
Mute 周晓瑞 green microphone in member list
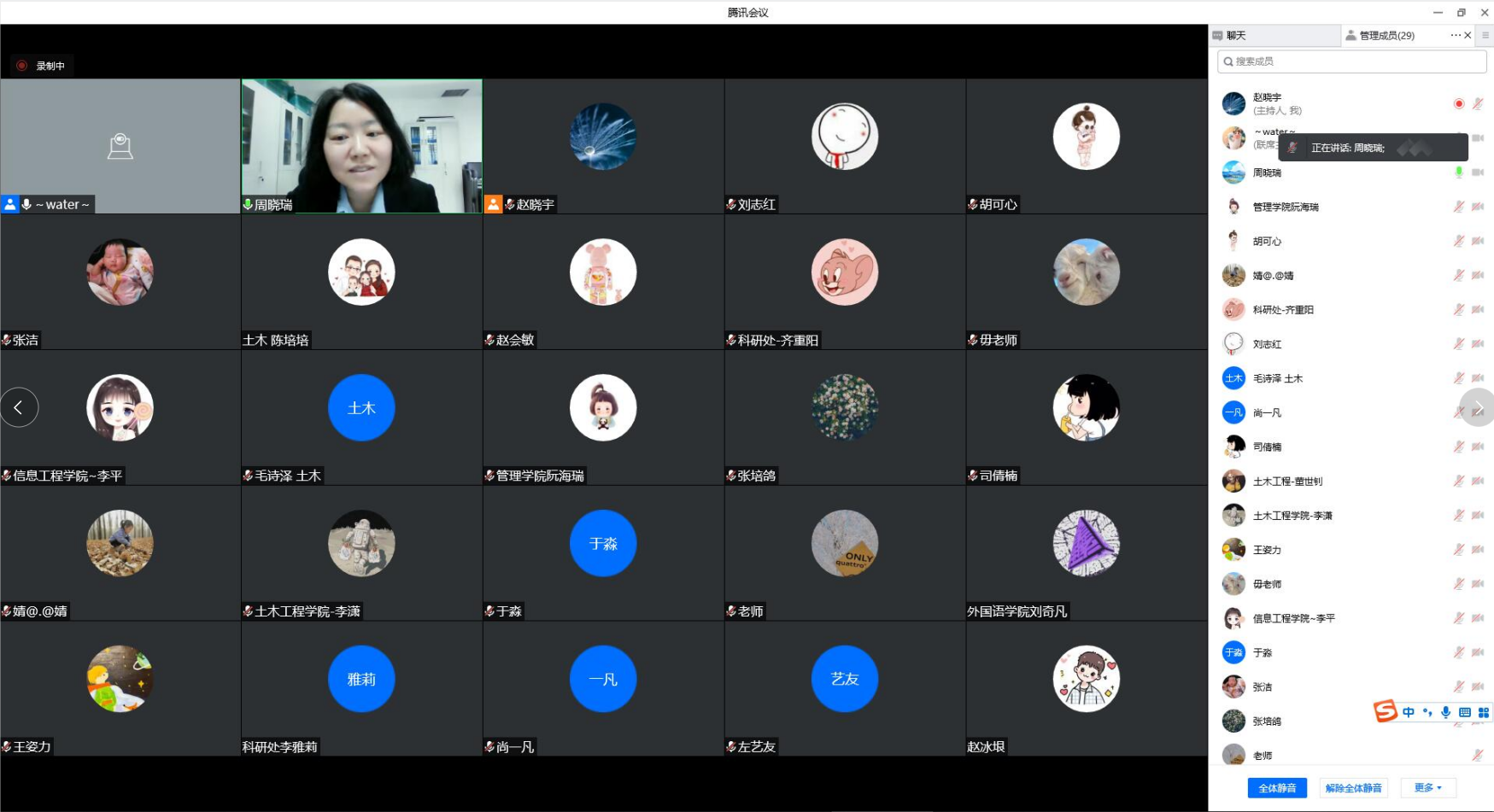pos(1459,172)
